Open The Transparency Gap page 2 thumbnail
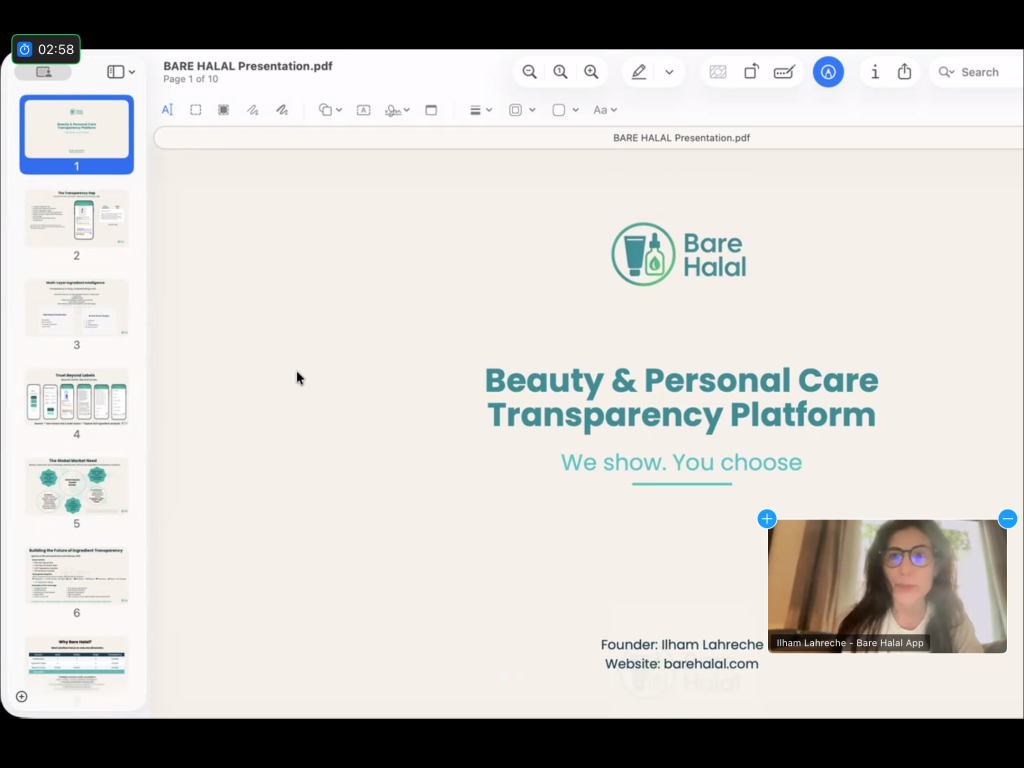The width and height of the screenshot is (1024, 768). coord(76,218)
